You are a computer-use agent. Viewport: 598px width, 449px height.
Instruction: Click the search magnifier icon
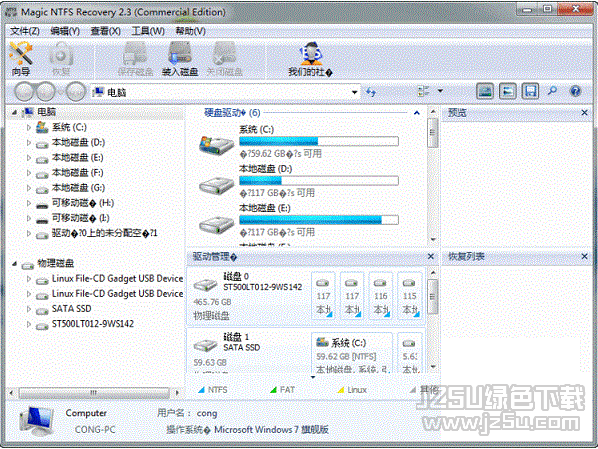point(552,91)
